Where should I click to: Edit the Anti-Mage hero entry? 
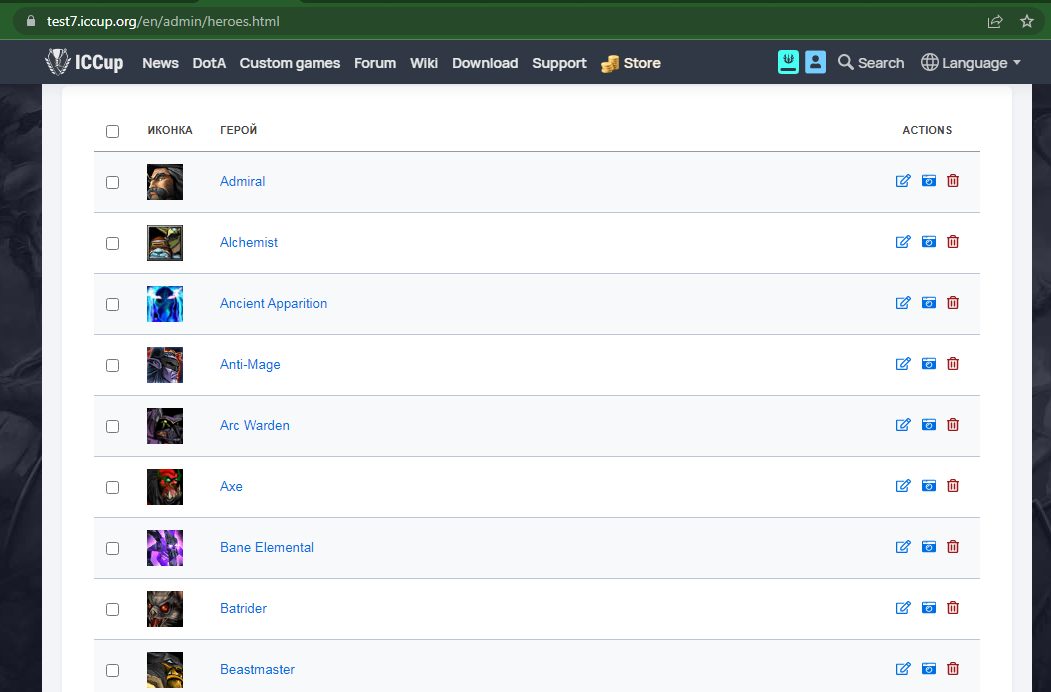[x=903, y=364]
